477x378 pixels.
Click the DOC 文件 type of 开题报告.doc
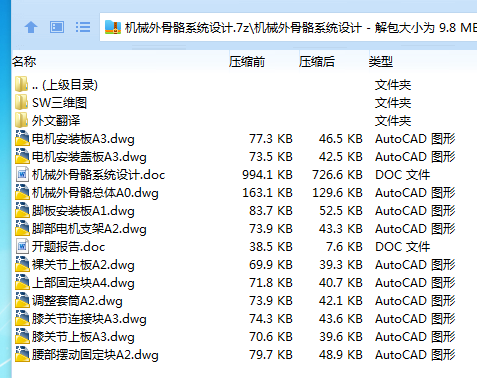pos(403,247)
